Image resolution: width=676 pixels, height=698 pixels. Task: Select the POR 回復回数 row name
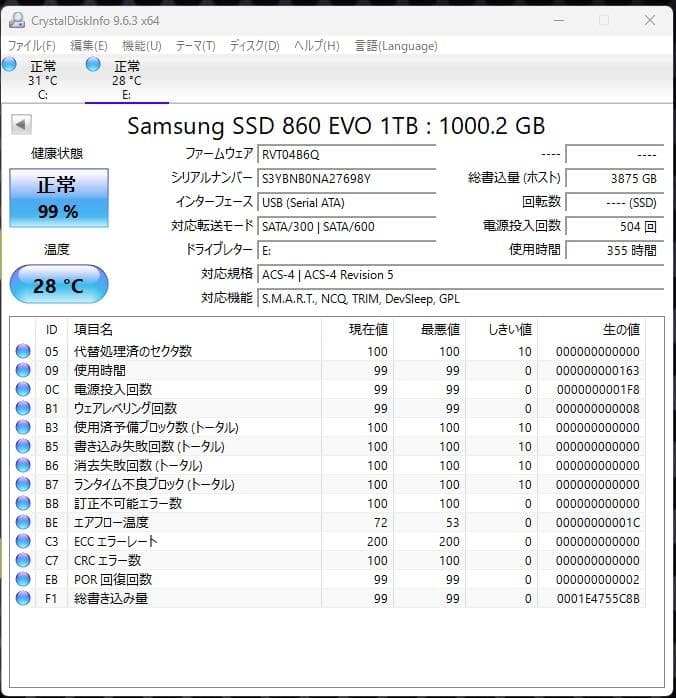pos(113,580)
